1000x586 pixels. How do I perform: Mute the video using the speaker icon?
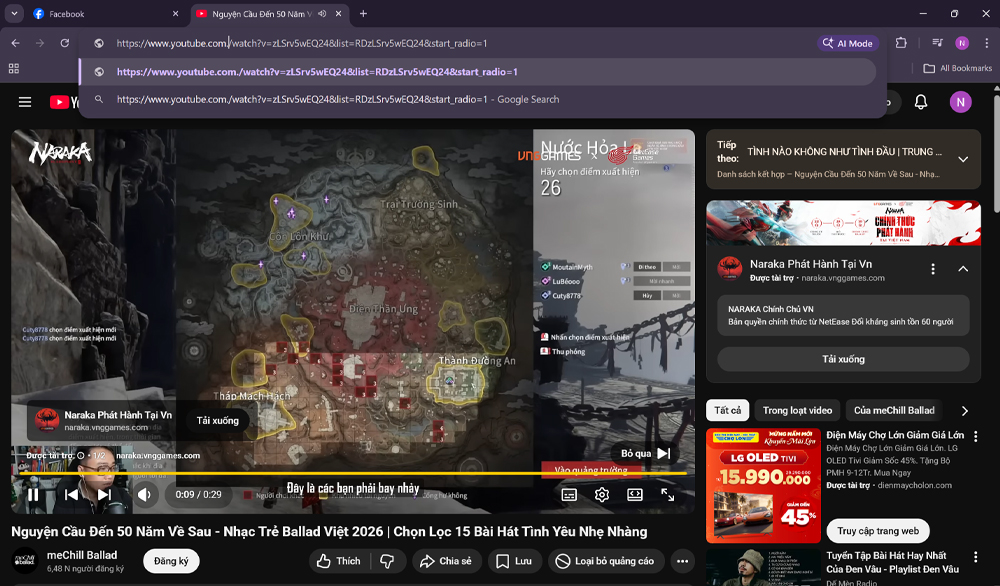146,494
